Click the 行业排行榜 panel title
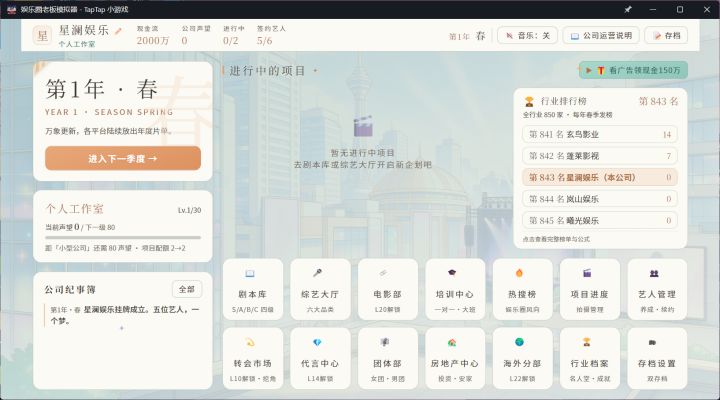720x400 pixels. point(563,101)
